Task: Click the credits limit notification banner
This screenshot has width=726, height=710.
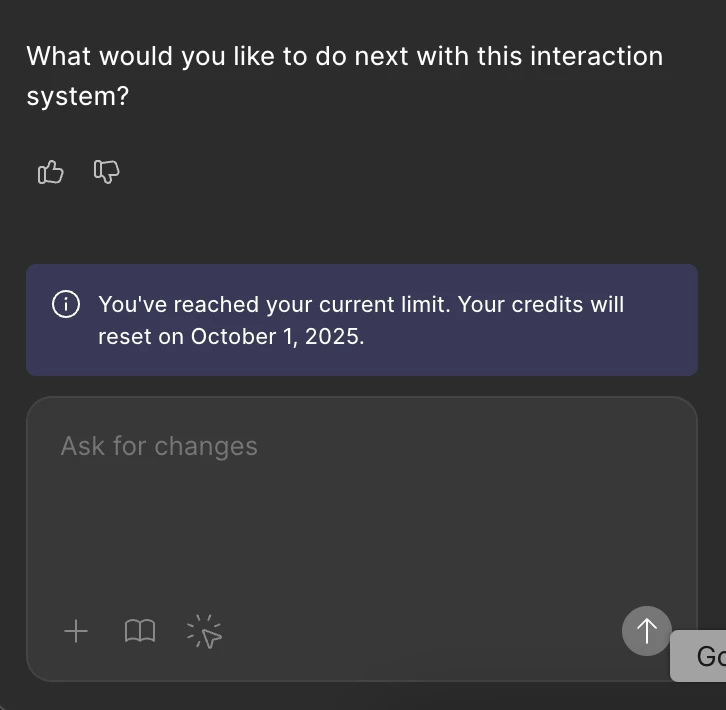Action: (362, 320)
